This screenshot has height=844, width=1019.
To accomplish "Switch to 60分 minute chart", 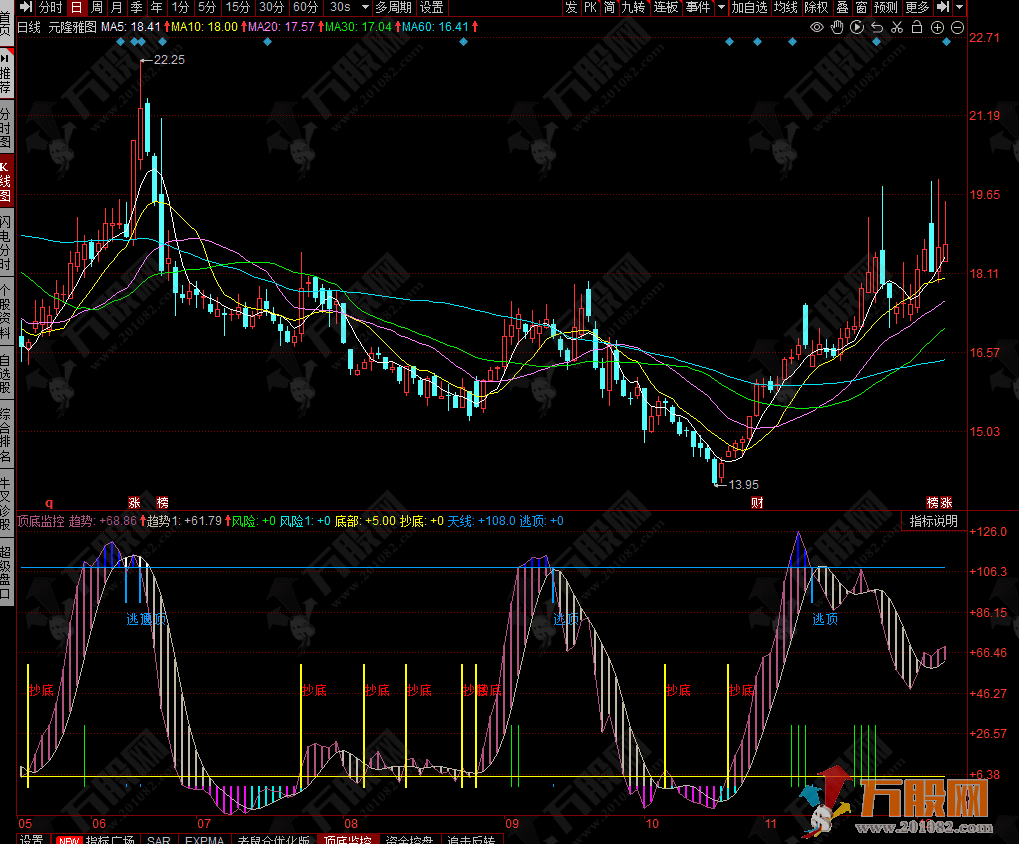I will (305, 7).
